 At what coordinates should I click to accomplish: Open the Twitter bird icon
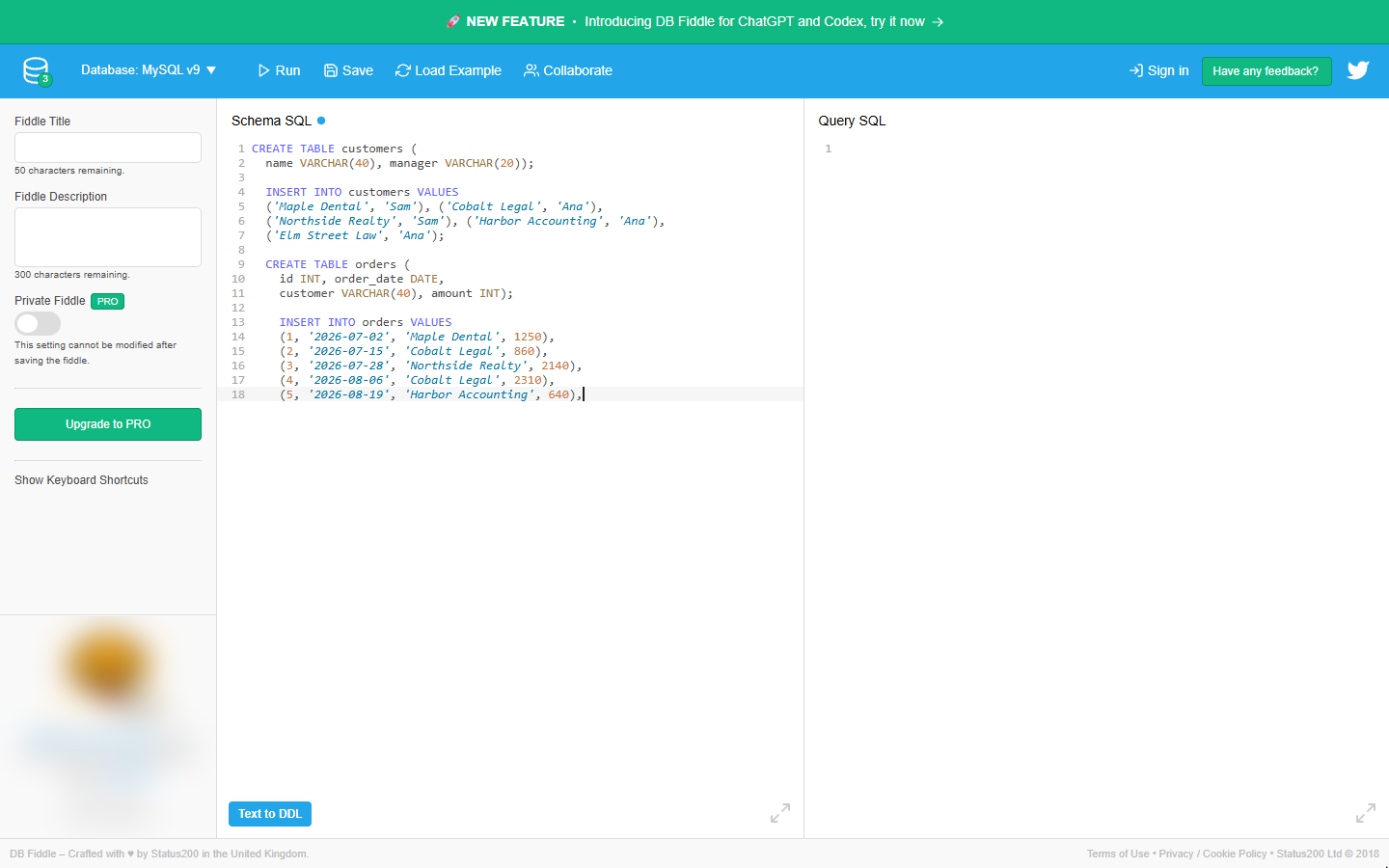pos(1357,71)
